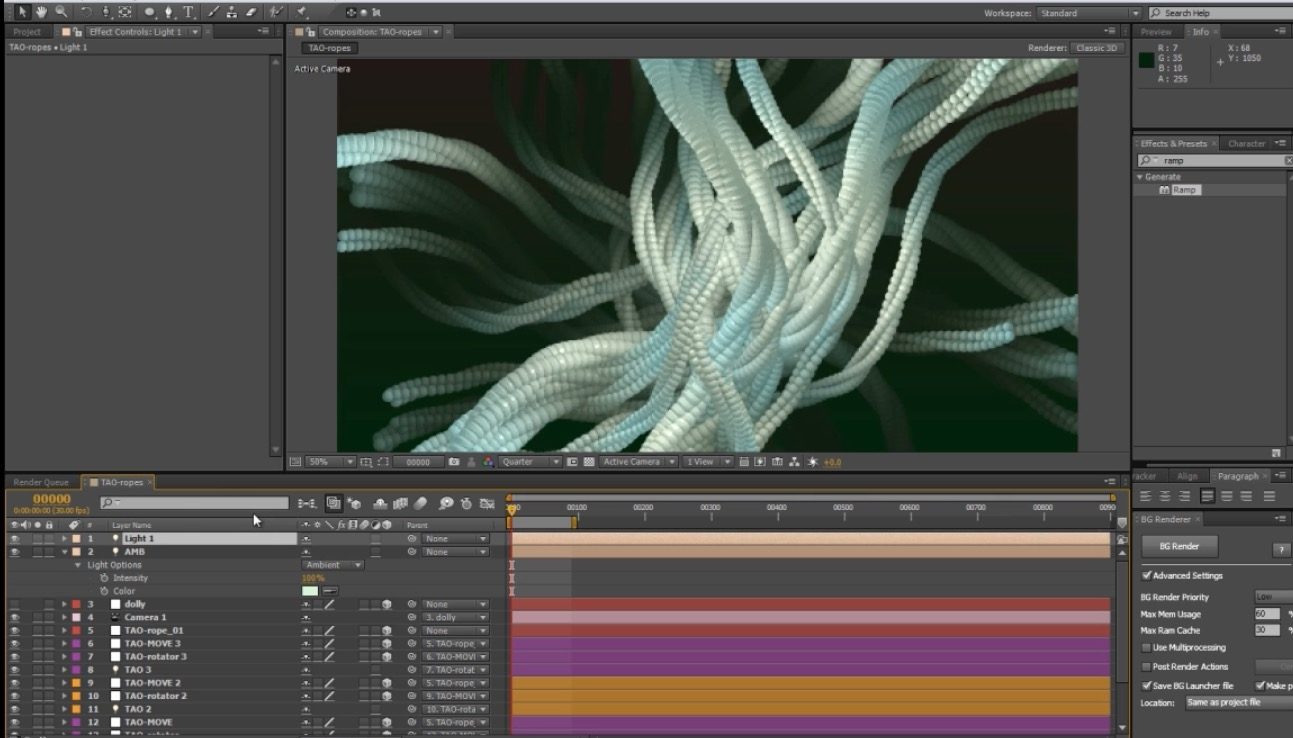Switch to the Align panel tab
1293x738 pixels.
pos(1187,476)
